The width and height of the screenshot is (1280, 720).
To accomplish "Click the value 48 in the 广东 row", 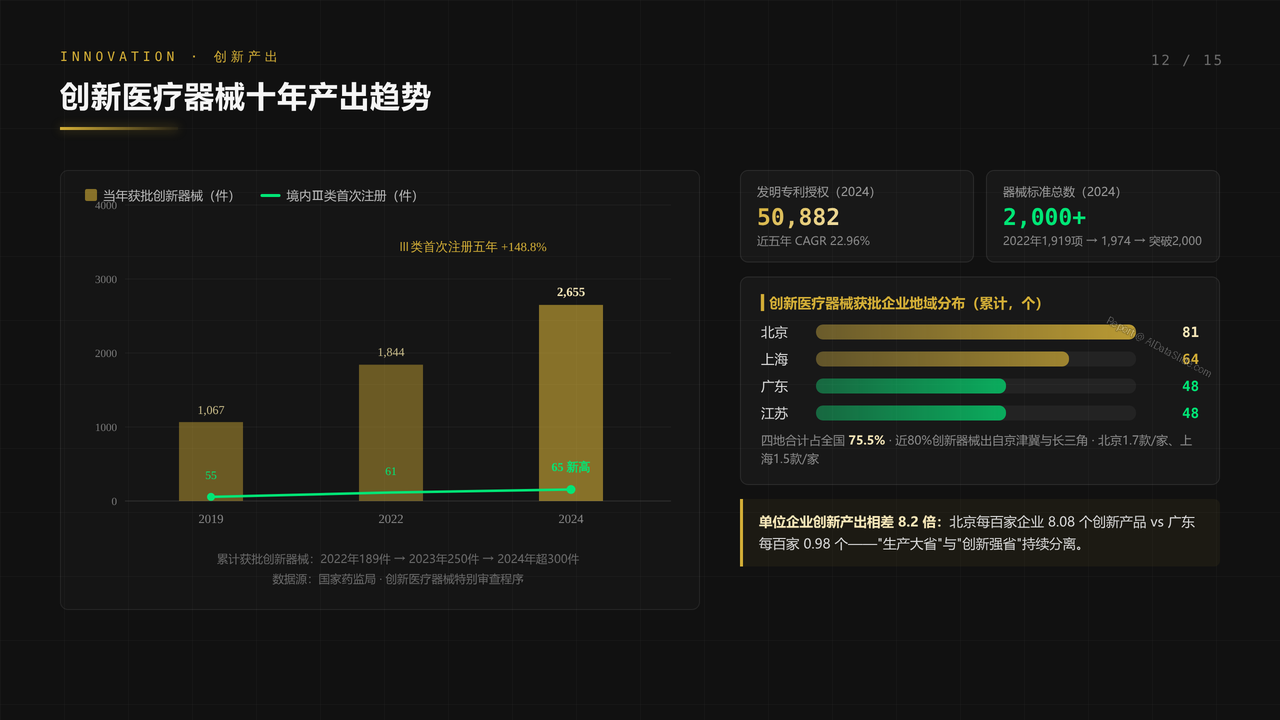I will [x=1190, y=386].
